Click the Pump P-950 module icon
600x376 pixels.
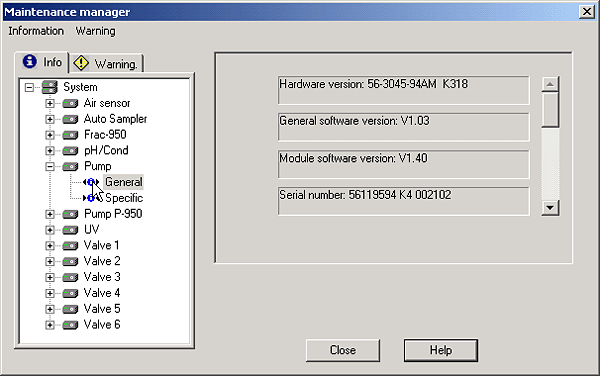pyautogui.click(x=70, y=214)
